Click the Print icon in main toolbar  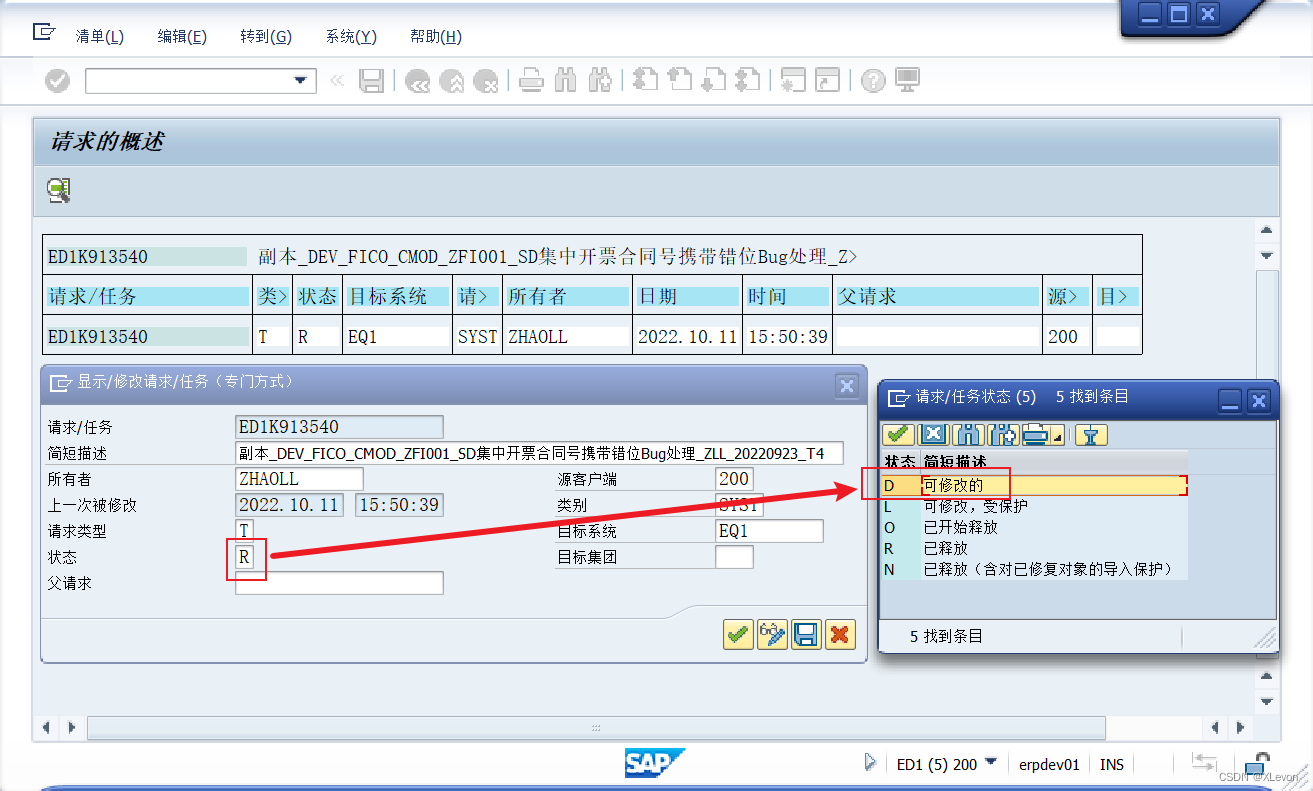point(531,81)
